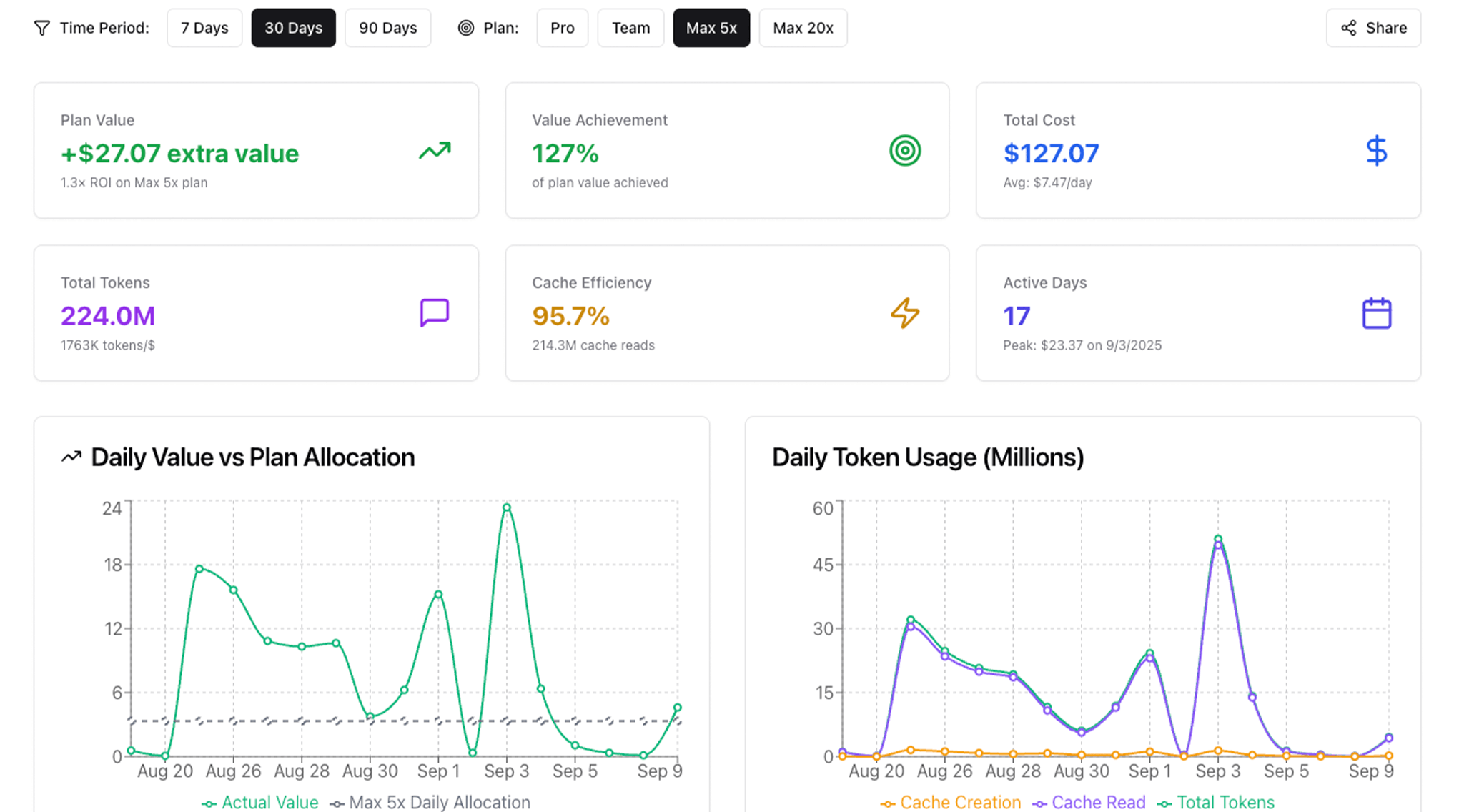Click the bullseye icon on Value Achievement card
The height and width of the screenshot is (812, 1464).
click(905, 151)
